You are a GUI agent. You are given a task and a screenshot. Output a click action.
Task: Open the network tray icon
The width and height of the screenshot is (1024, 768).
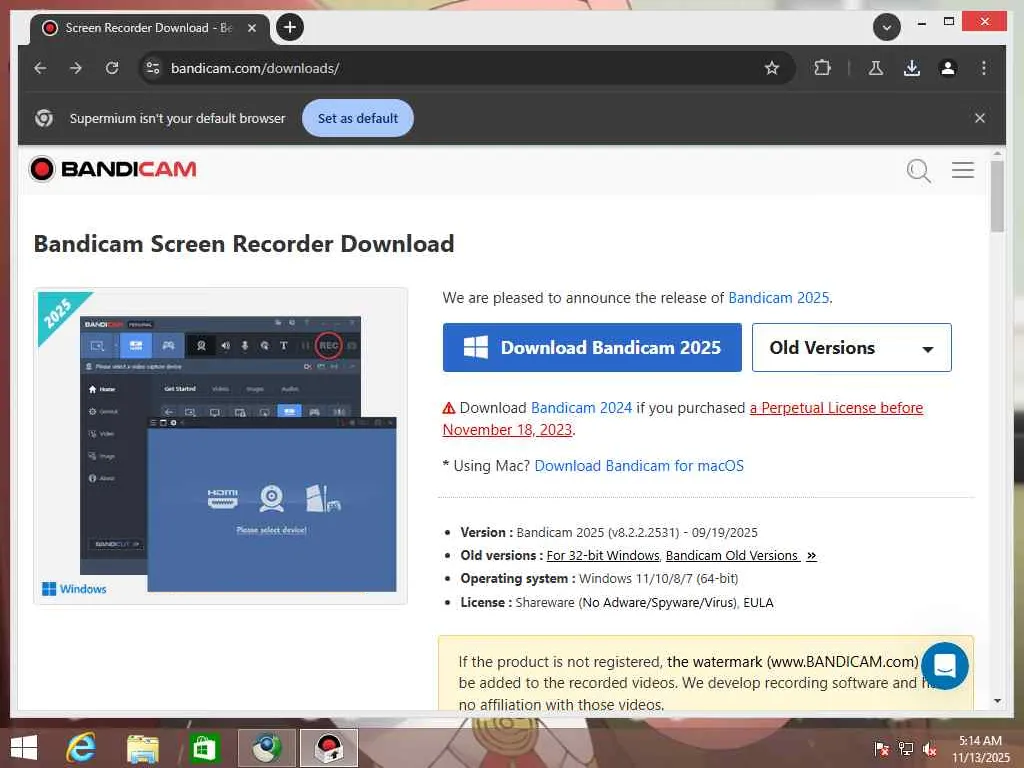tap(906, 748)
